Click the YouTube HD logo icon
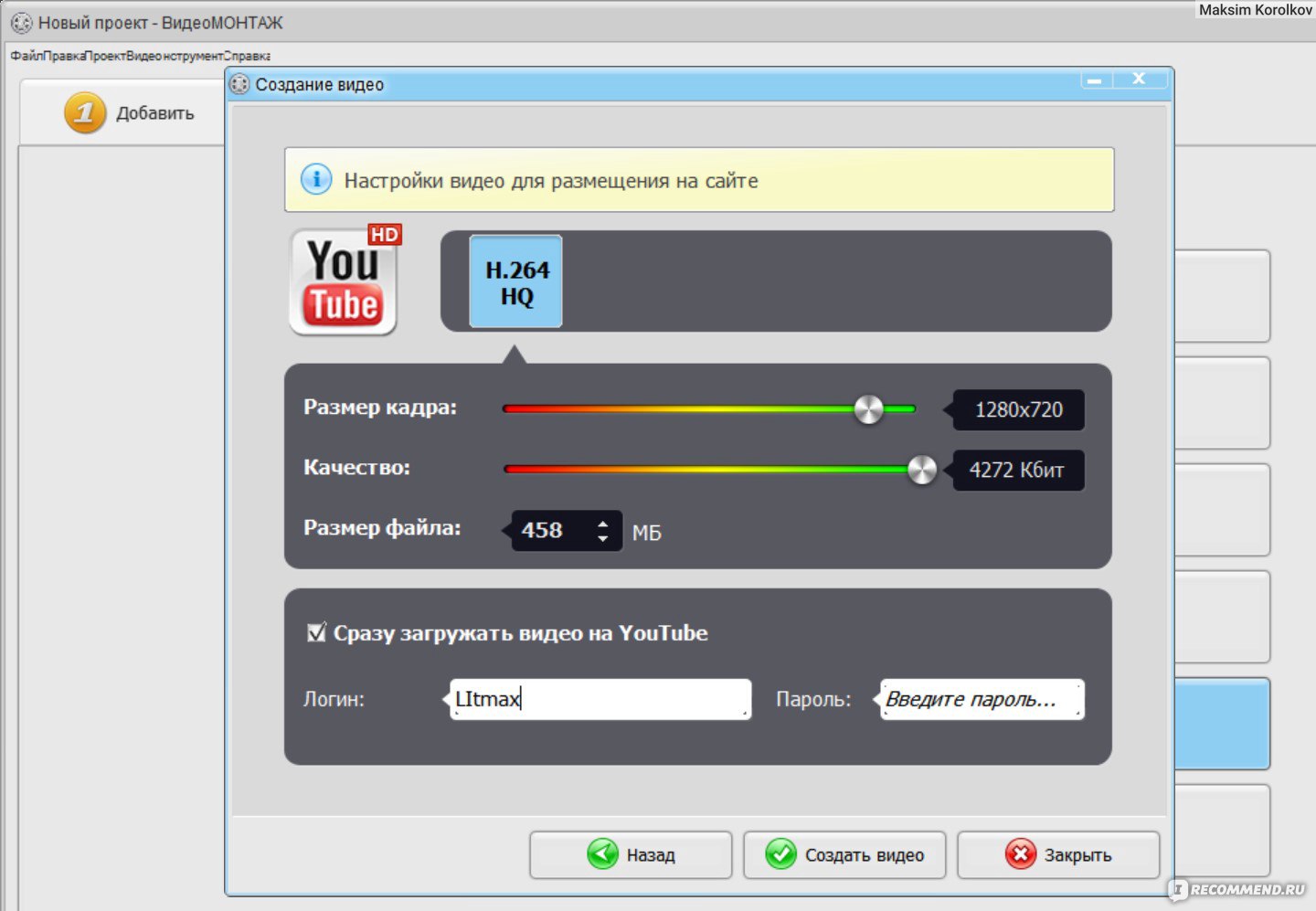 [345, 281]
